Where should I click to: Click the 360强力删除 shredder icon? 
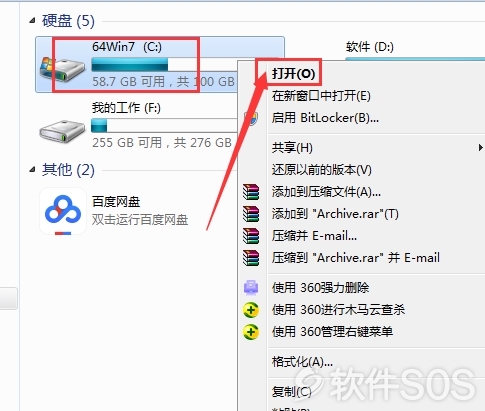[251, 288]
